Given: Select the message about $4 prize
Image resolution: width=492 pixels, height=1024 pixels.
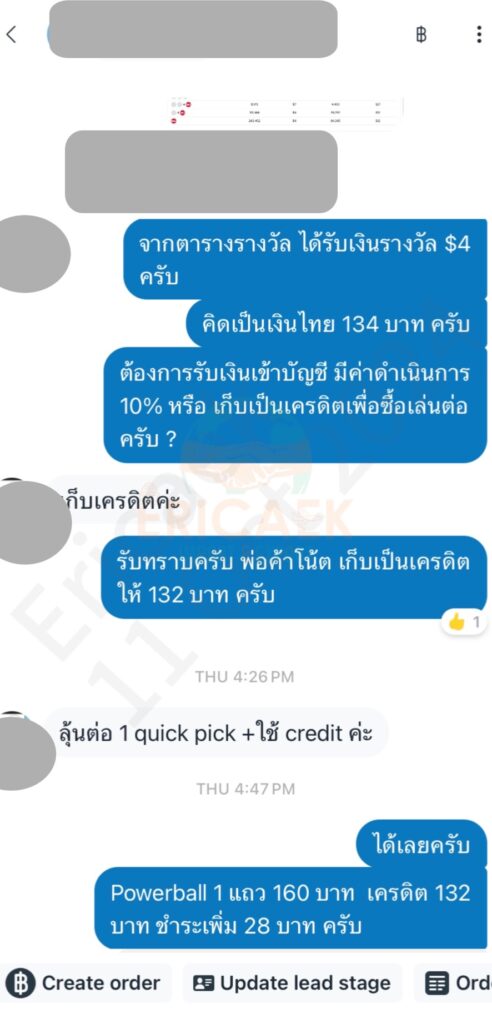Looking at the screenshot, I should (x=305, y=259).
